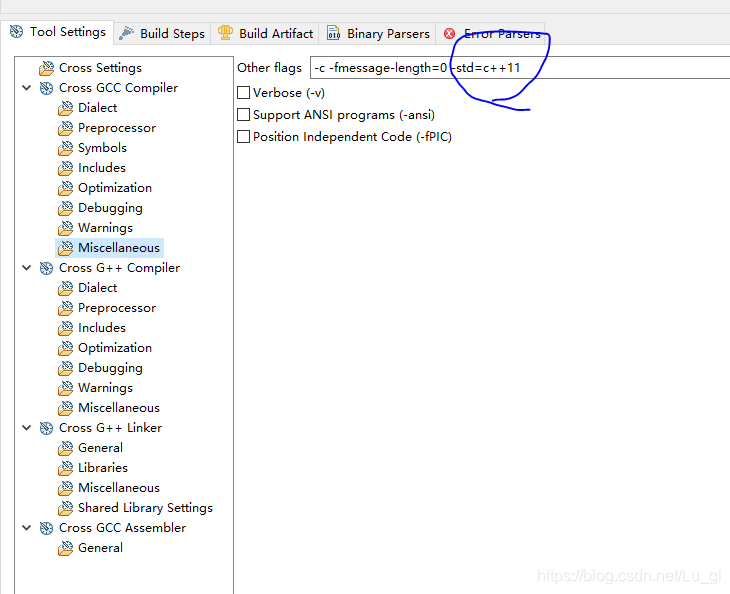Click the Cross Settings folder icon
Screen dimensions: 730x594
[47, 68]
